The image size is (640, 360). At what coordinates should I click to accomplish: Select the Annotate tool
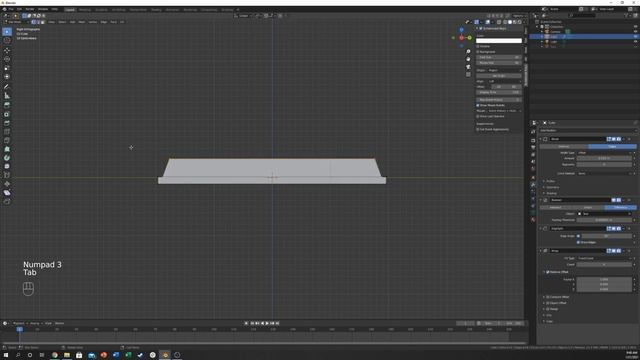pyautogui.click(x=7, y=87)
